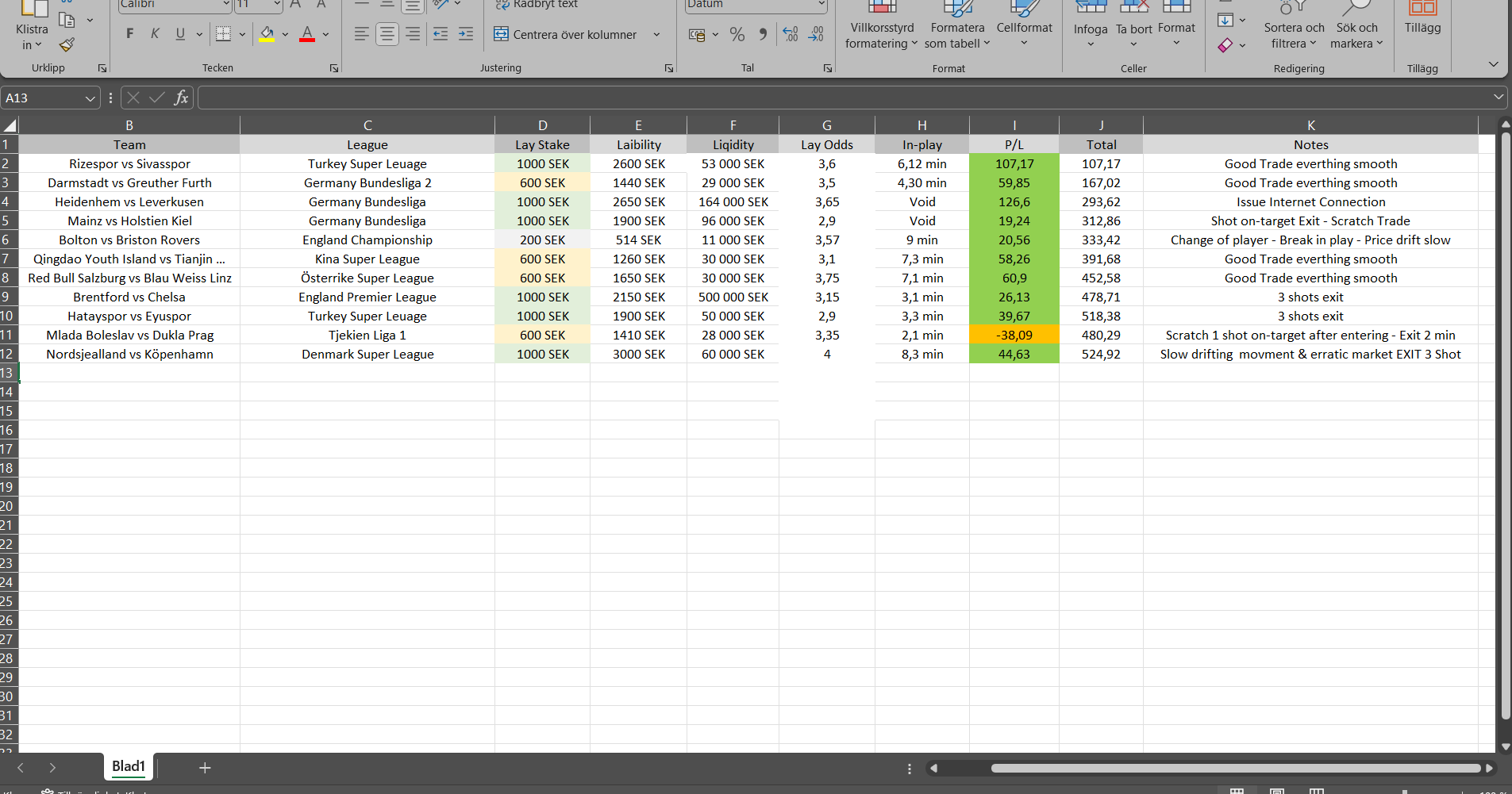The height and width of the screenshot is (794, 1512).
Task: Apply yellow fill color bucket
Action: click(267, 34)
